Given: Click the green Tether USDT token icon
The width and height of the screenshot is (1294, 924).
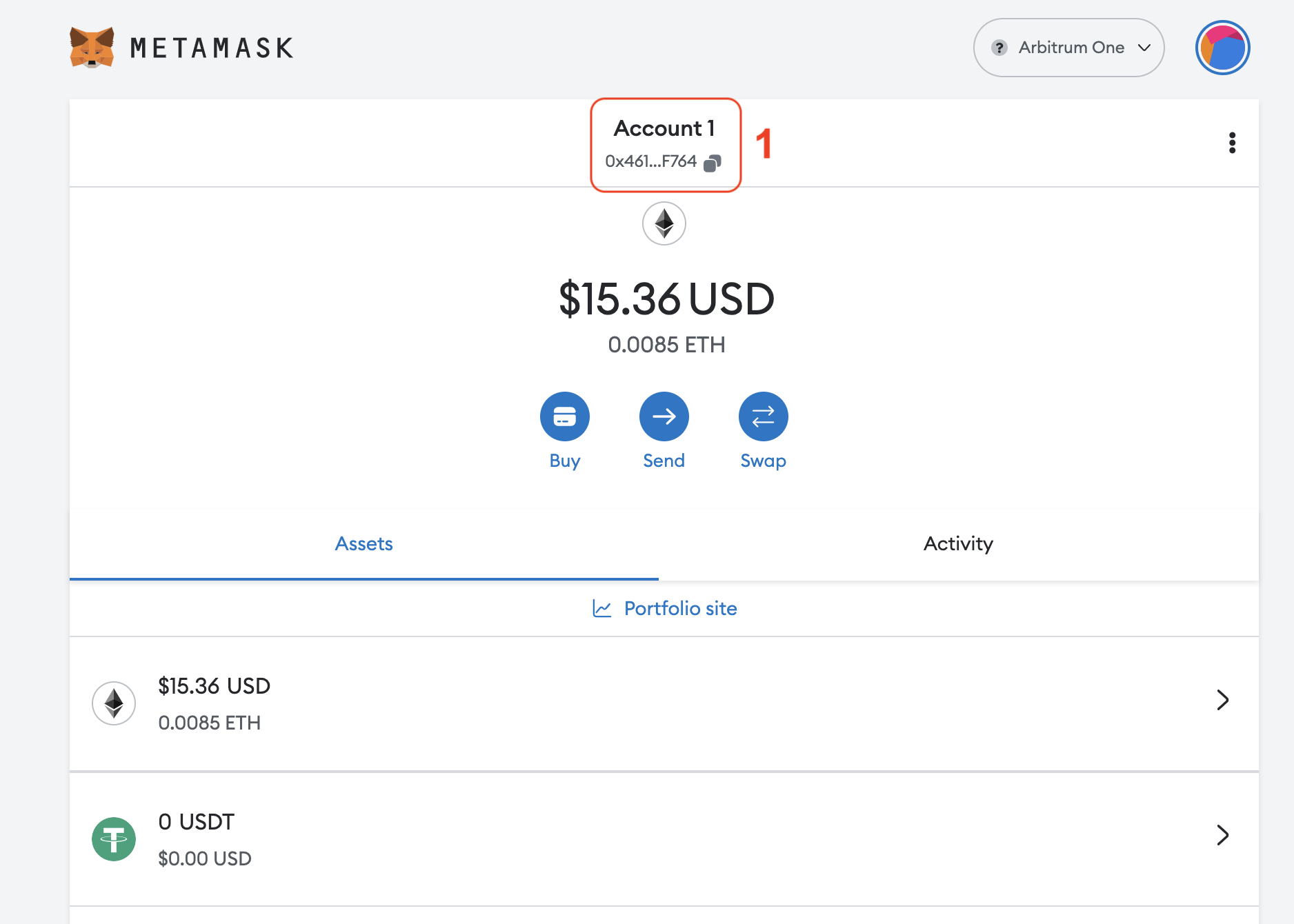Looking at the screenshot, I should [x=114, y=839].
